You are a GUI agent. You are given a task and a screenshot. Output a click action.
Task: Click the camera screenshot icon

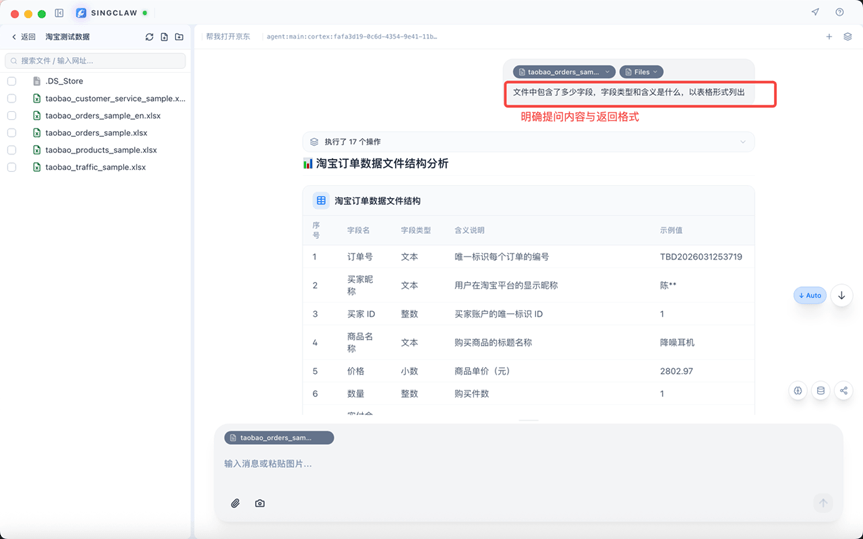tap(260, 503)
